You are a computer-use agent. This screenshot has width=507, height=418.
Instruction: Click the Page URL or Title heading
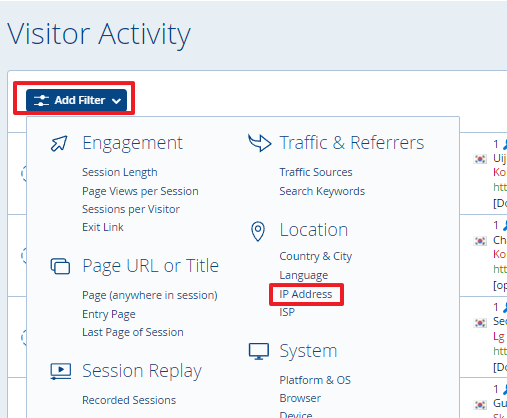150,266
